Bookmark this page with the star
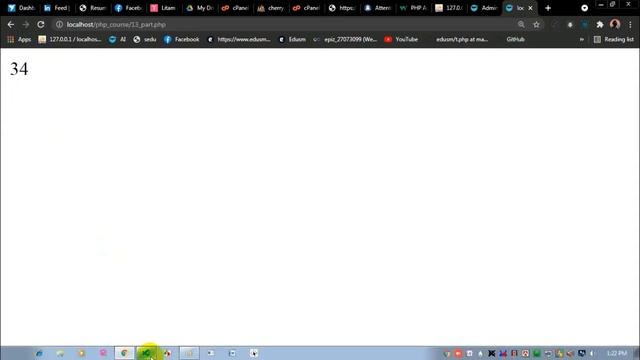Screen dimensions: 640x360 (536, 24)
